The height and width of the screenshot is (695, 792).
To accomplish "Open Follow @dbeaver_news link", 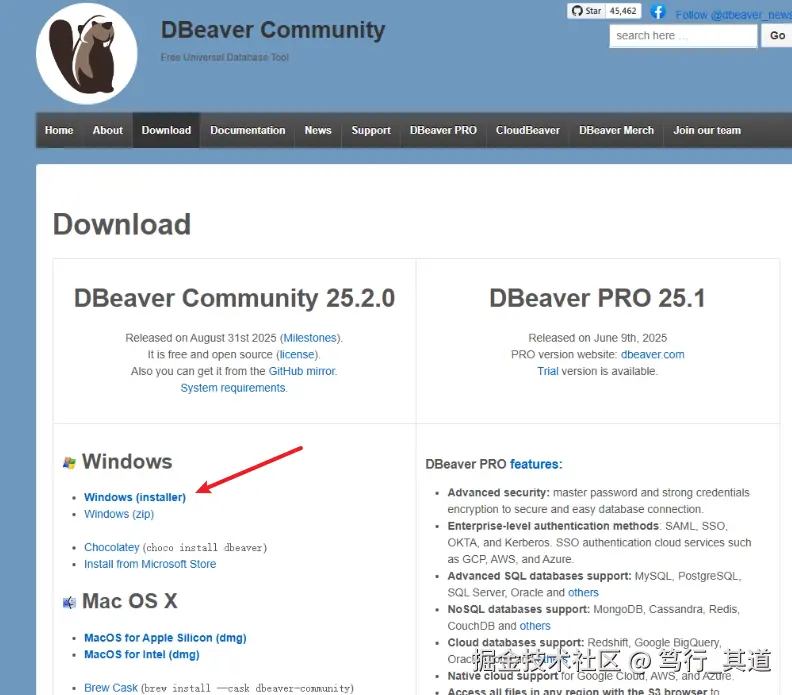I will pyautogui.click(x=733, y=15).
